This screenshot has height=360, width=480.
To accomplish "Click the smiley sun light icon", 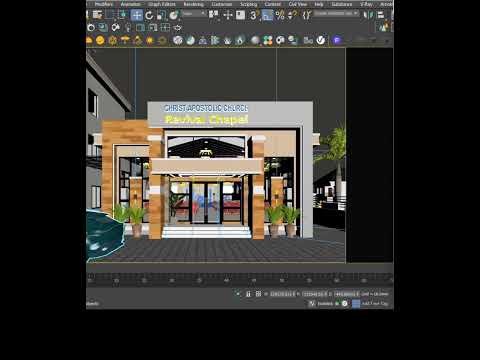I will point(100,40).
